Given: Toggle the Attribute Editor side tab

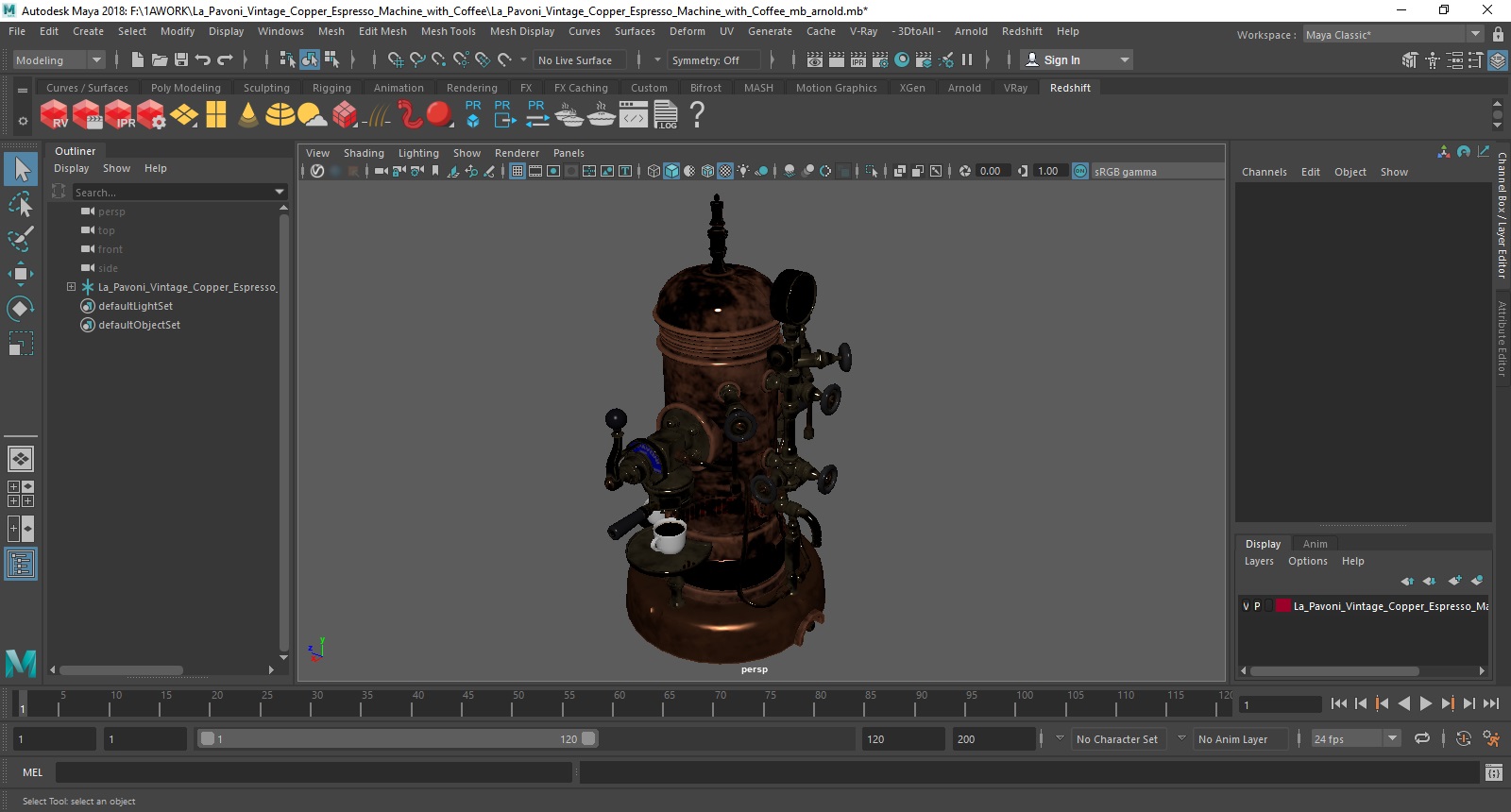Looking at the screenshot, I should (x=1502, y=338).
